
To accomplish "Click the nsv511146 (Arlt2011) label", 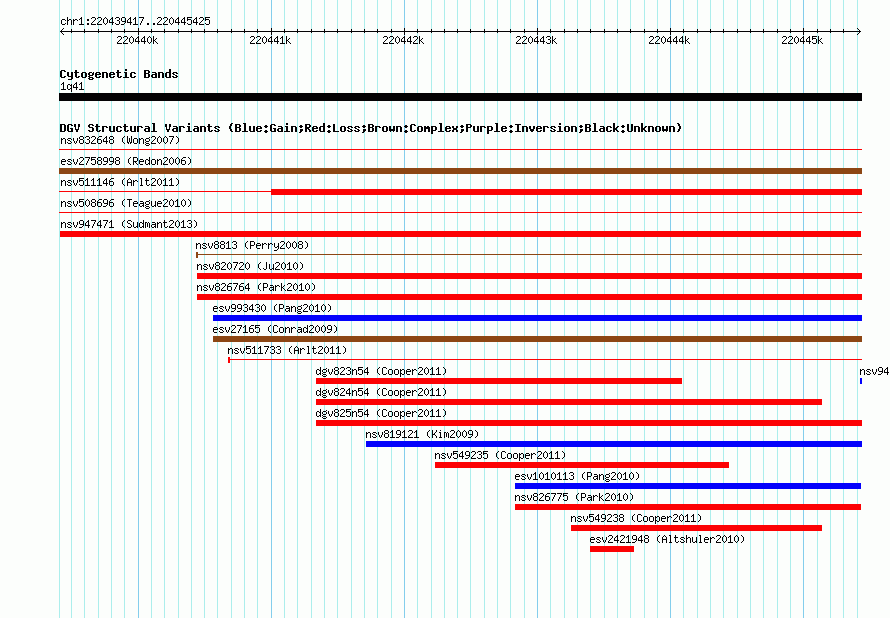I will [x=120, y=182].
